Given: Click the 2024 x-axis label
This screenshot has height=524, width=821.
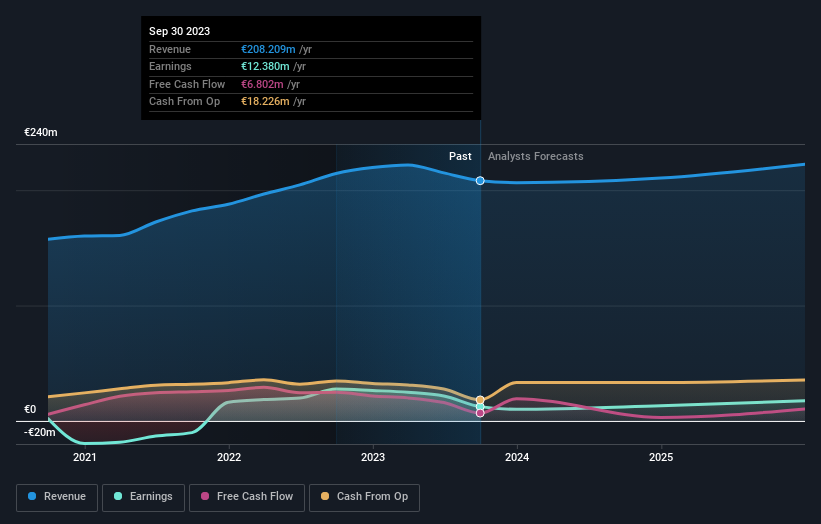Looking at the screenshot, I should point(517,457).
